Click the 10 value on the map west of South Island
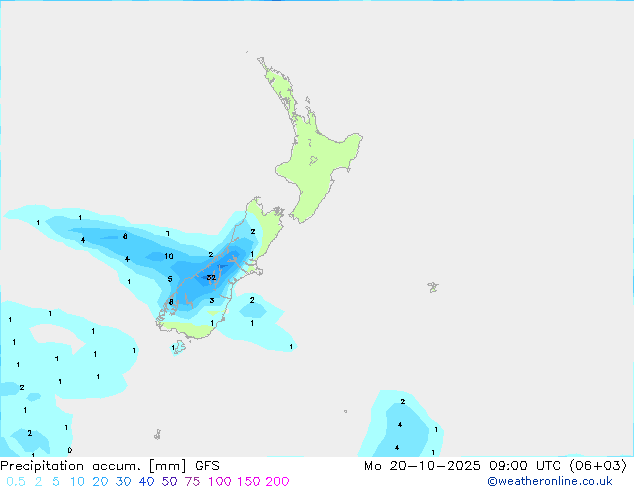This screenshot has width=634, height=490. 169,256
